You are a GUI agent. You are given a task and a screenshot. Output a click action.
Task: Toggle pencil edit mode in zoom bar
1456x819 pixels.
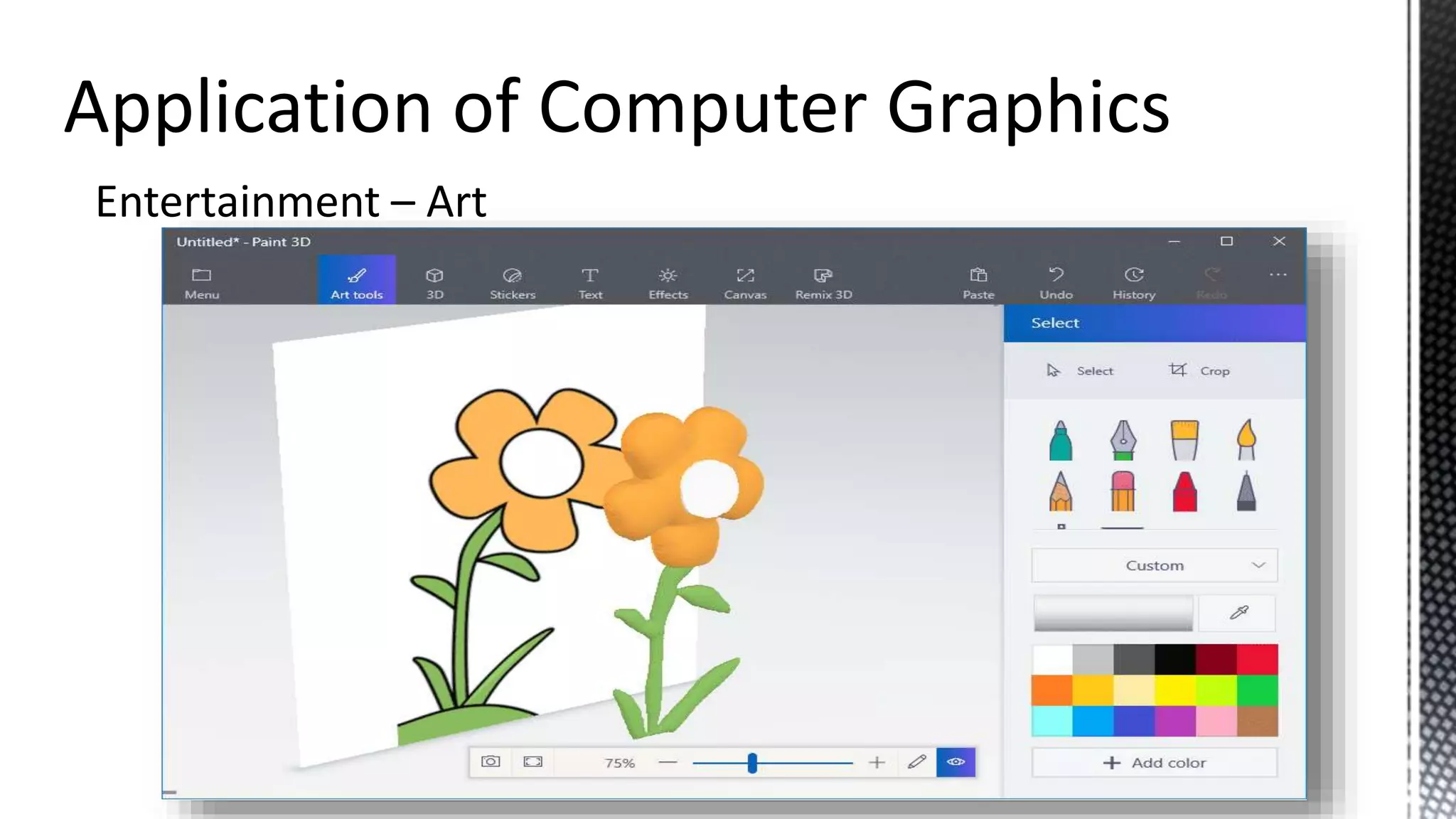click(916, 762)
